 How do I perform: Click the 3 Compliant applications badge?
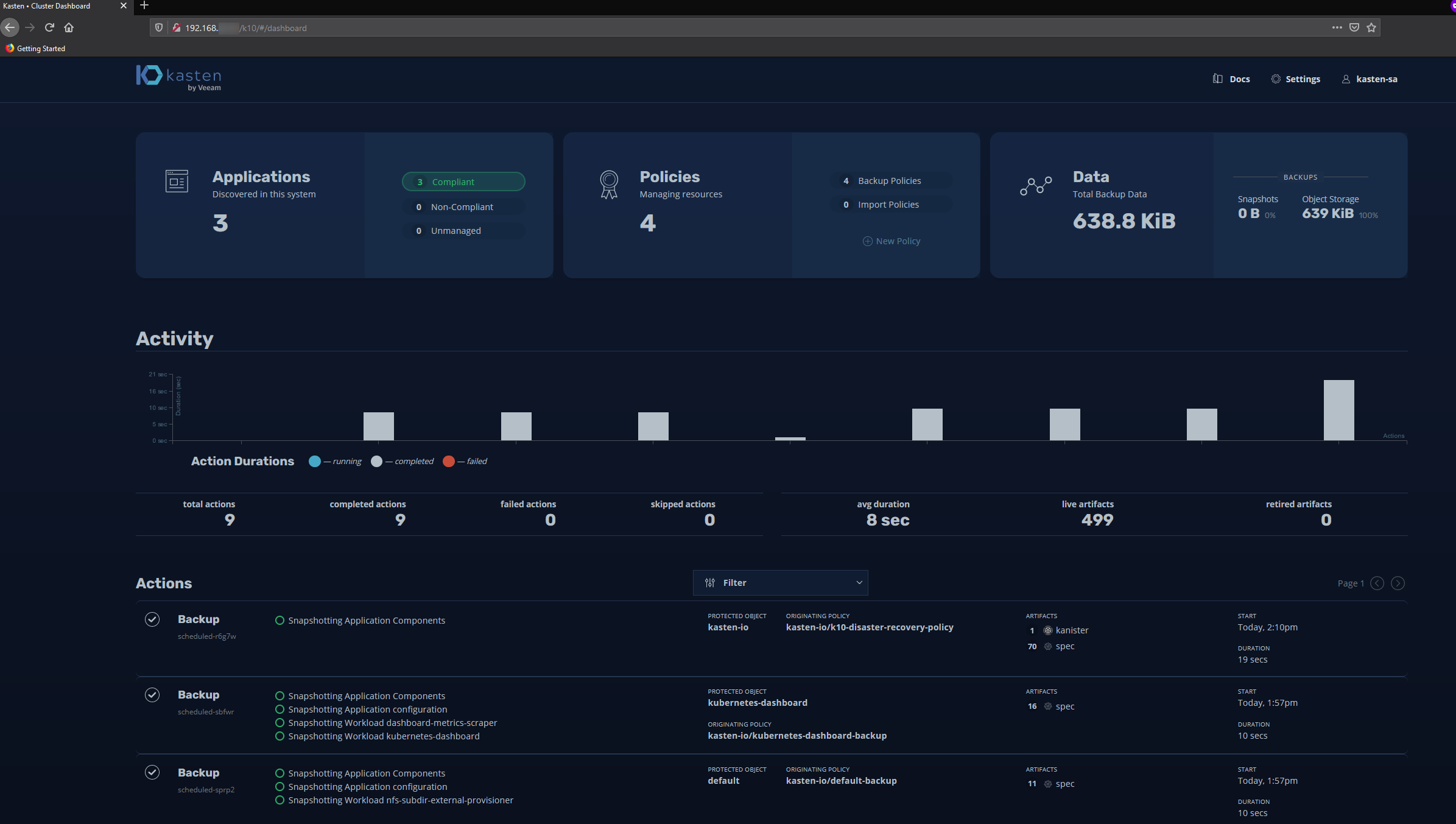463,181
